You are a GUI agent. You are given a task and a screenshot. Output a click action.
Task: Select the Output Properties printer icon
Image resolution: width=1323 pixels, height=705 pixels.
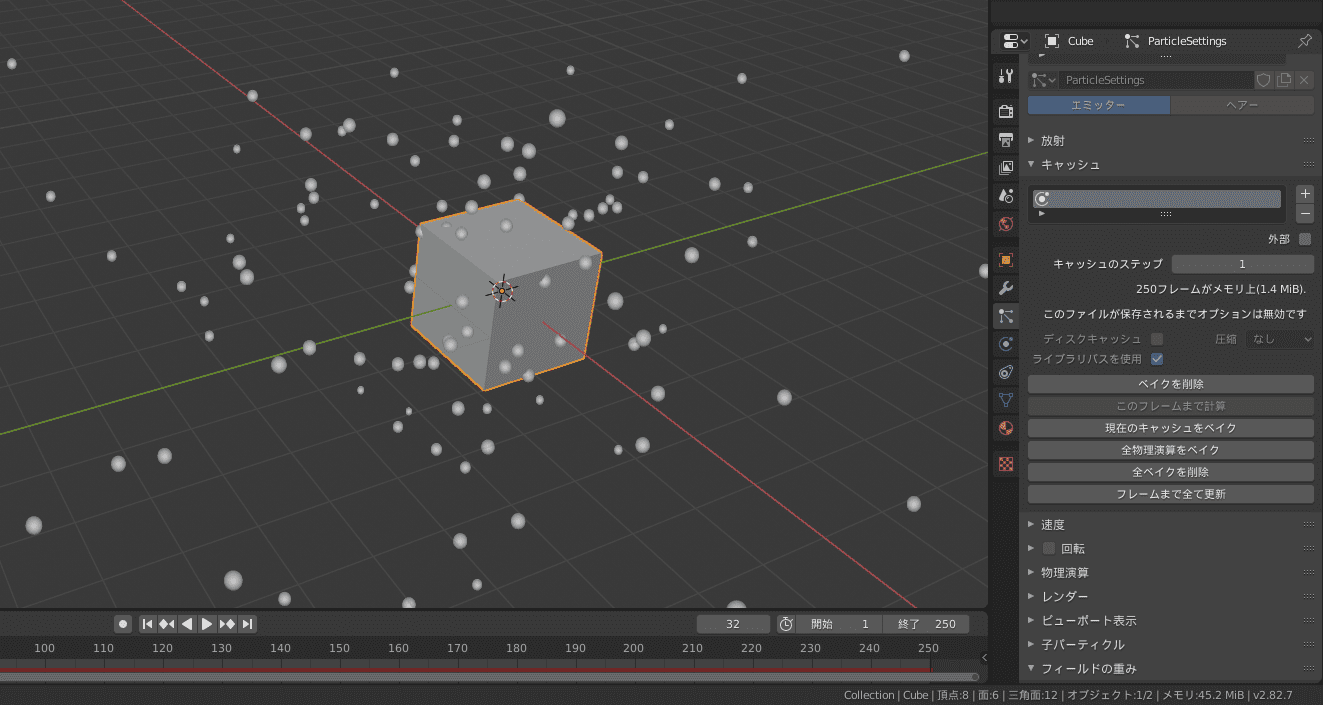pyautogui.click(x=1005, y=140)
